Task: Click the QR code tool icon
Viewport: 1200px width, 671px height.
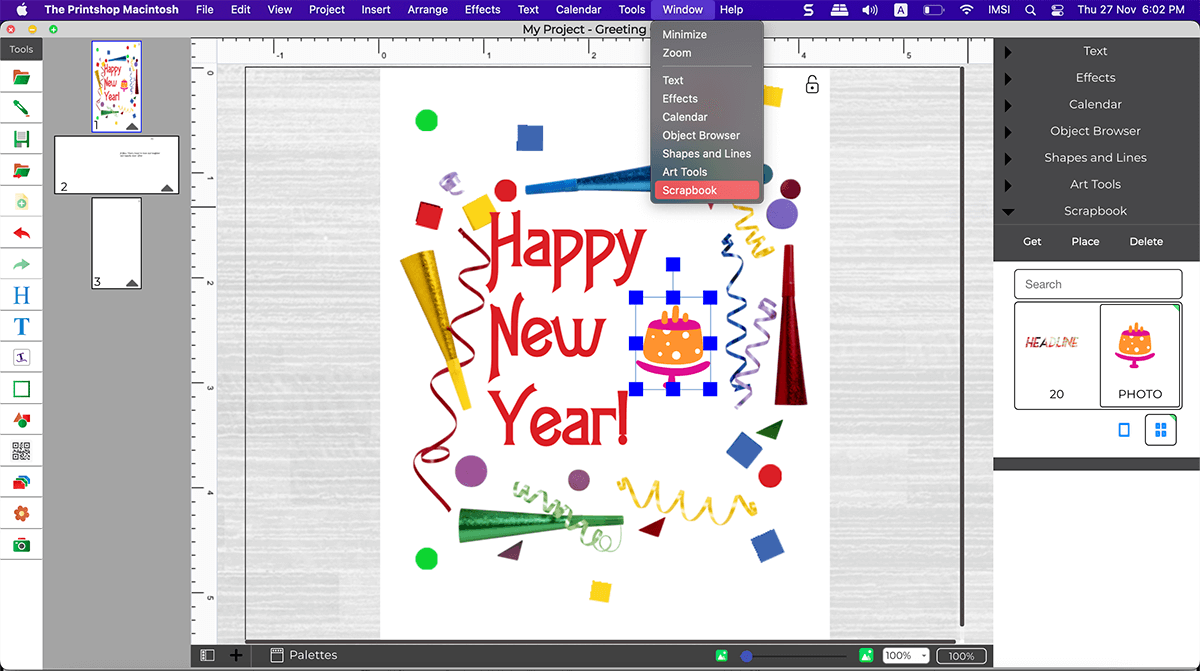Action: 21,451
